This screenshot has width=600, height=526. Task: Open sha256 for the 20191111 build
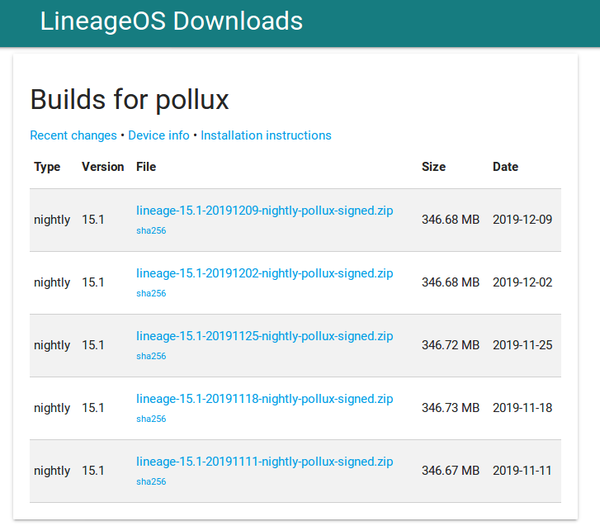[x=151, y=482]
